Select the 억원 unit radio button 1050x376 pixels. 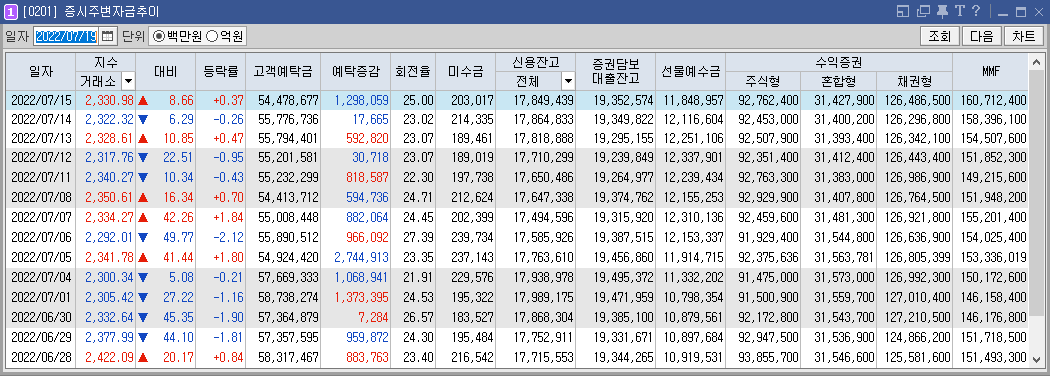212,36
